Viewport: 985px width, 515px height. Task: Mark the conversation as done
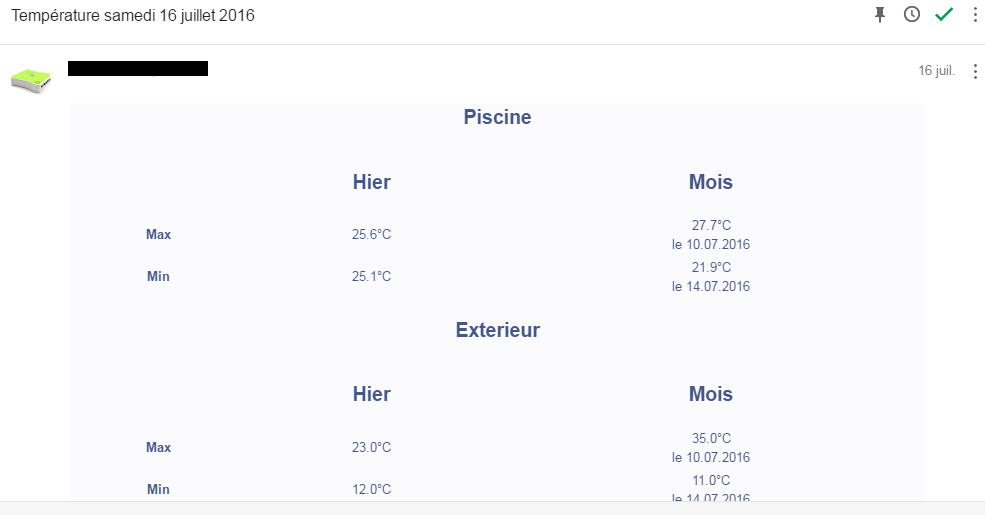pyautogui.click(x=944, y=14)
